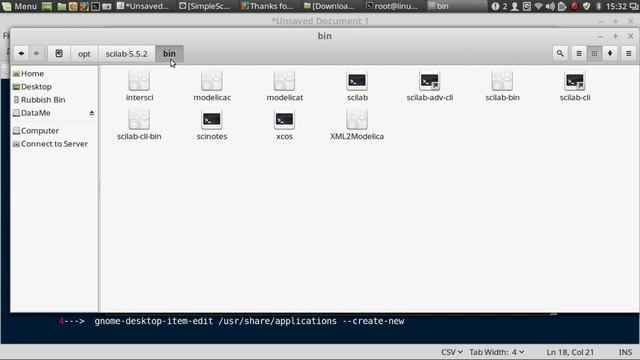The width and height of the screenshot is (640, 360).
Task: Switch to list view
Action: (x=579, y=53)
